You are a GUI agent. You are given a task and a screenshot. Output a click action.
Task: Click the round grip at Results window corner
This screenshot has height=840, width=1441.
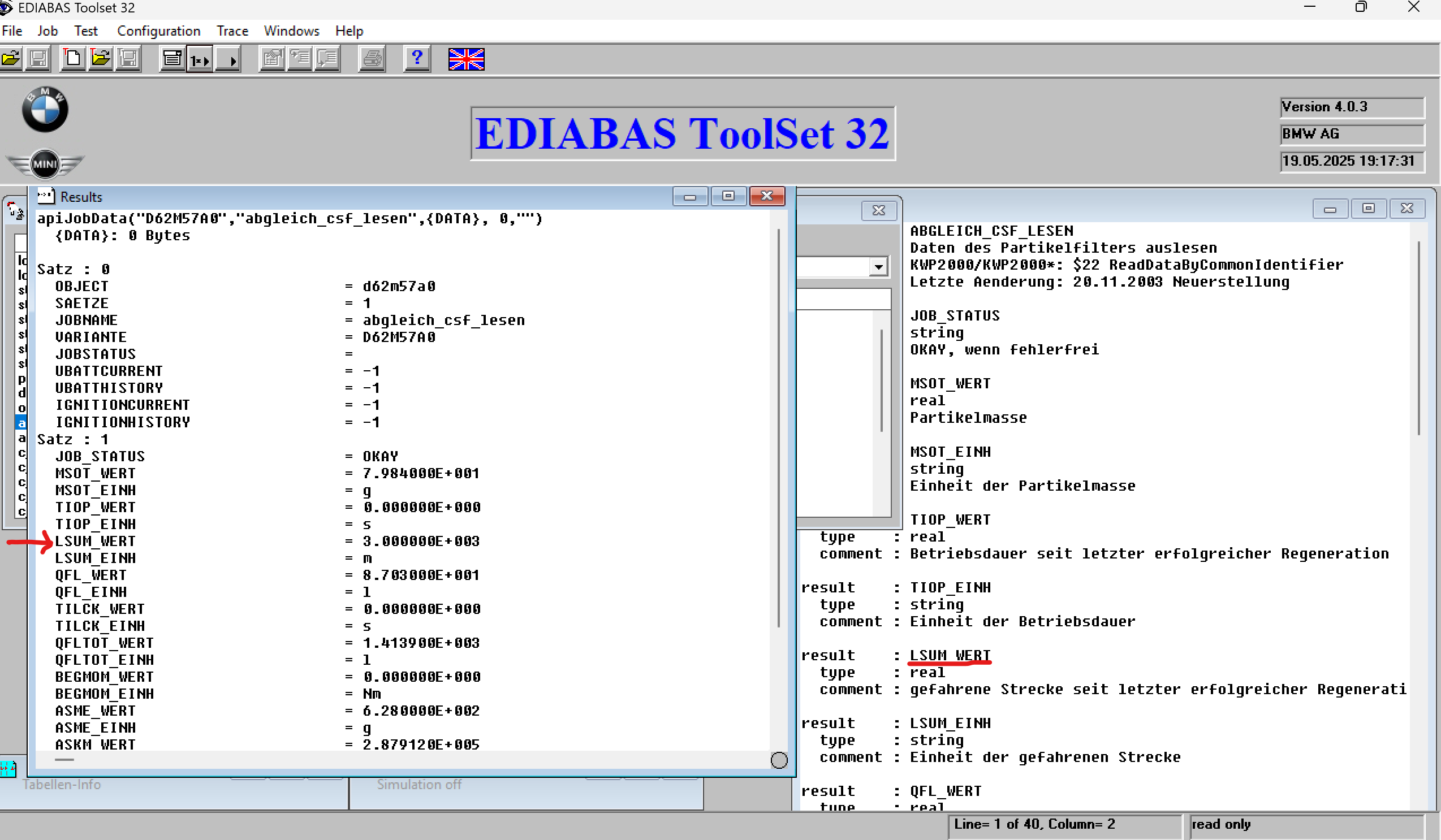[x=779, y=760]
